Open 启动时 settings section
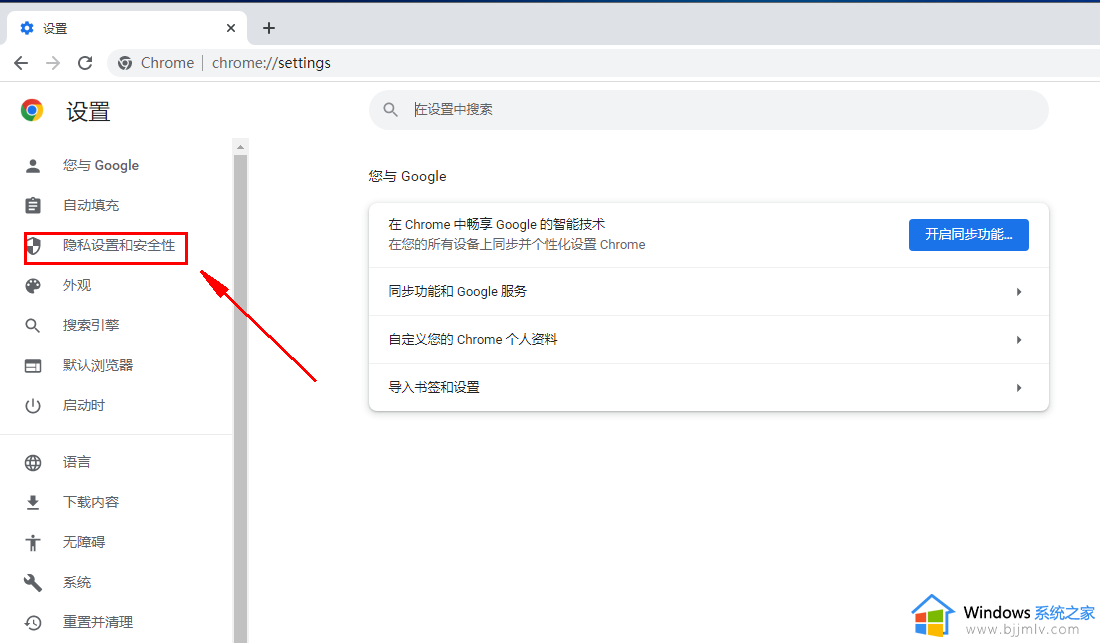 (x=84, y=405)
